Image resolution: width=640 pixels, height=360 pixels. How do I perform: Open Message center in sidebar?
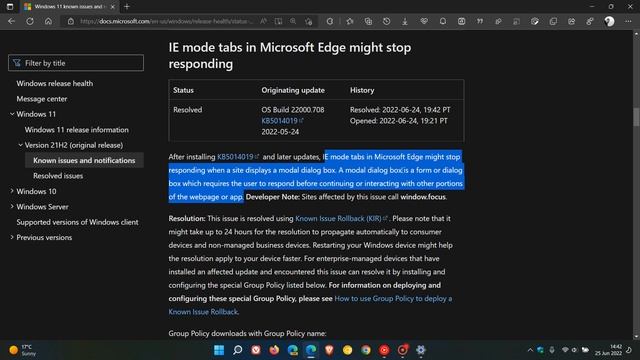42,99
